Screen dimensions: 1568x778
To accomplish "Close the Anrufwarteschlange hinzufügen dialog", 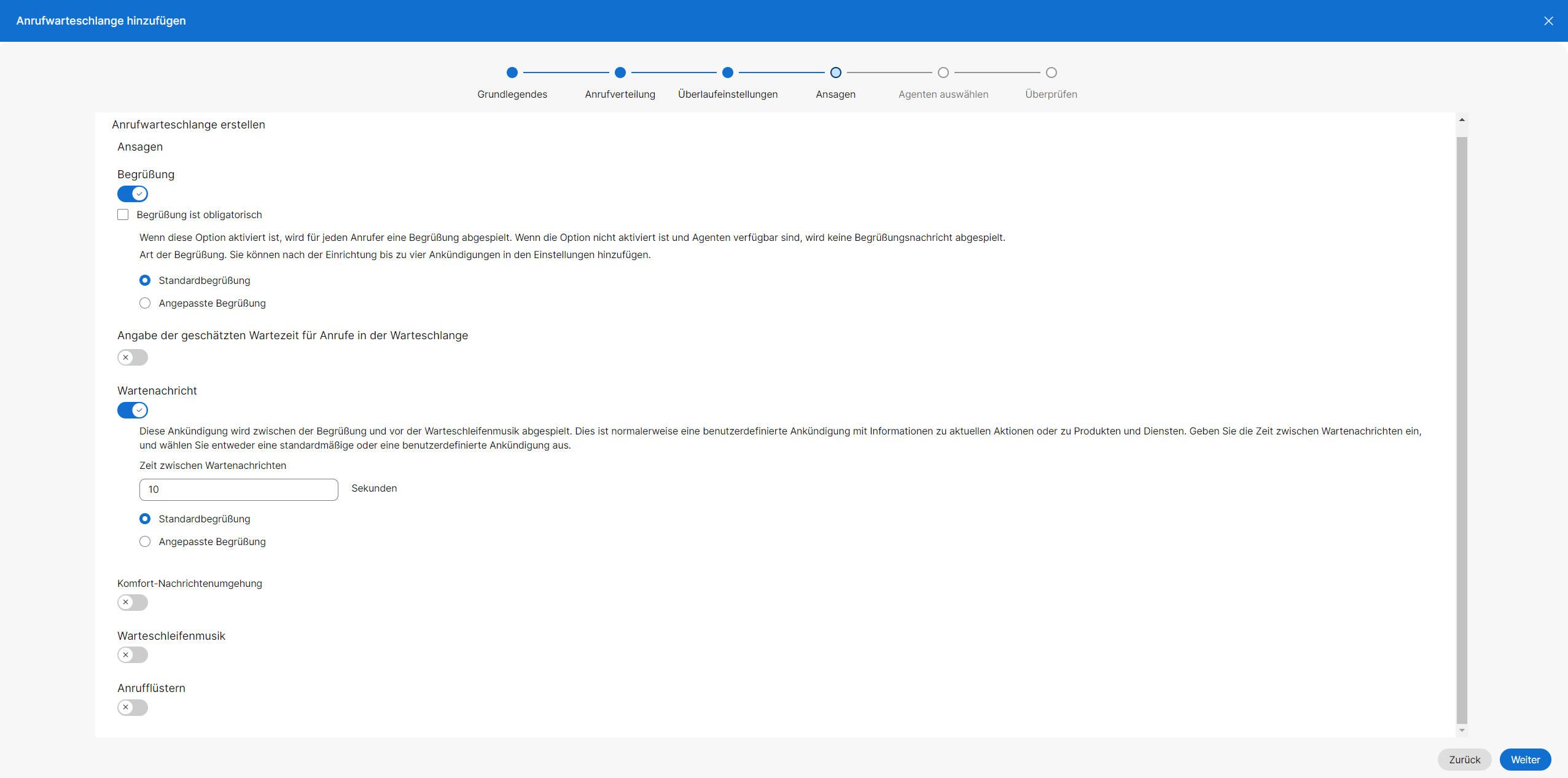I will [1548, 21].
